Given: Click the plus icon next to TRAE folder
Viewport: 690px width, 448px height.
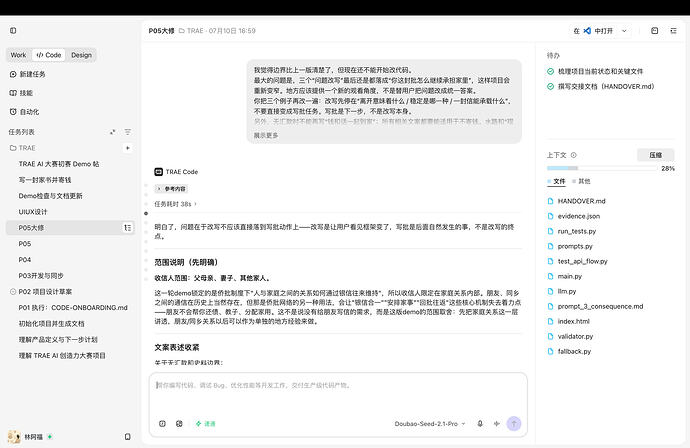Looking at the screenshot, I should [128, 148].
